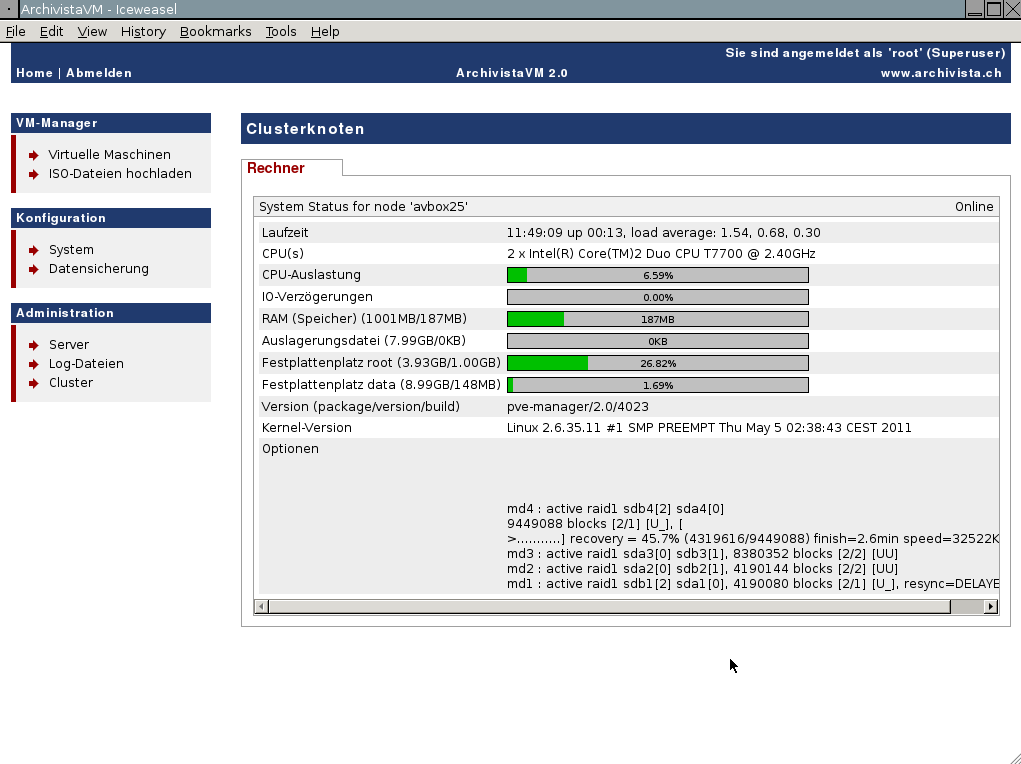1021x764 pixels.
Task: Open the History menu
Action: (x=143, y=31)
